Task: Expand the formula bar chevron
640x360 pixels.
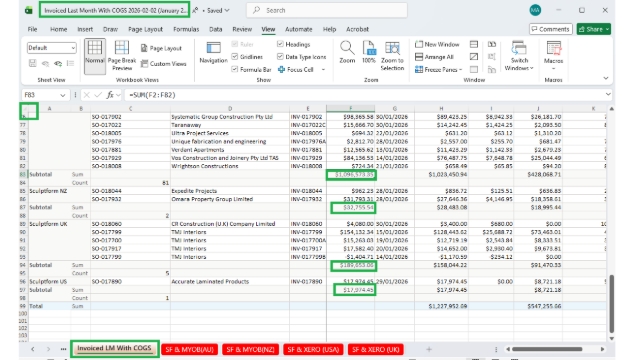Action: 608,95
